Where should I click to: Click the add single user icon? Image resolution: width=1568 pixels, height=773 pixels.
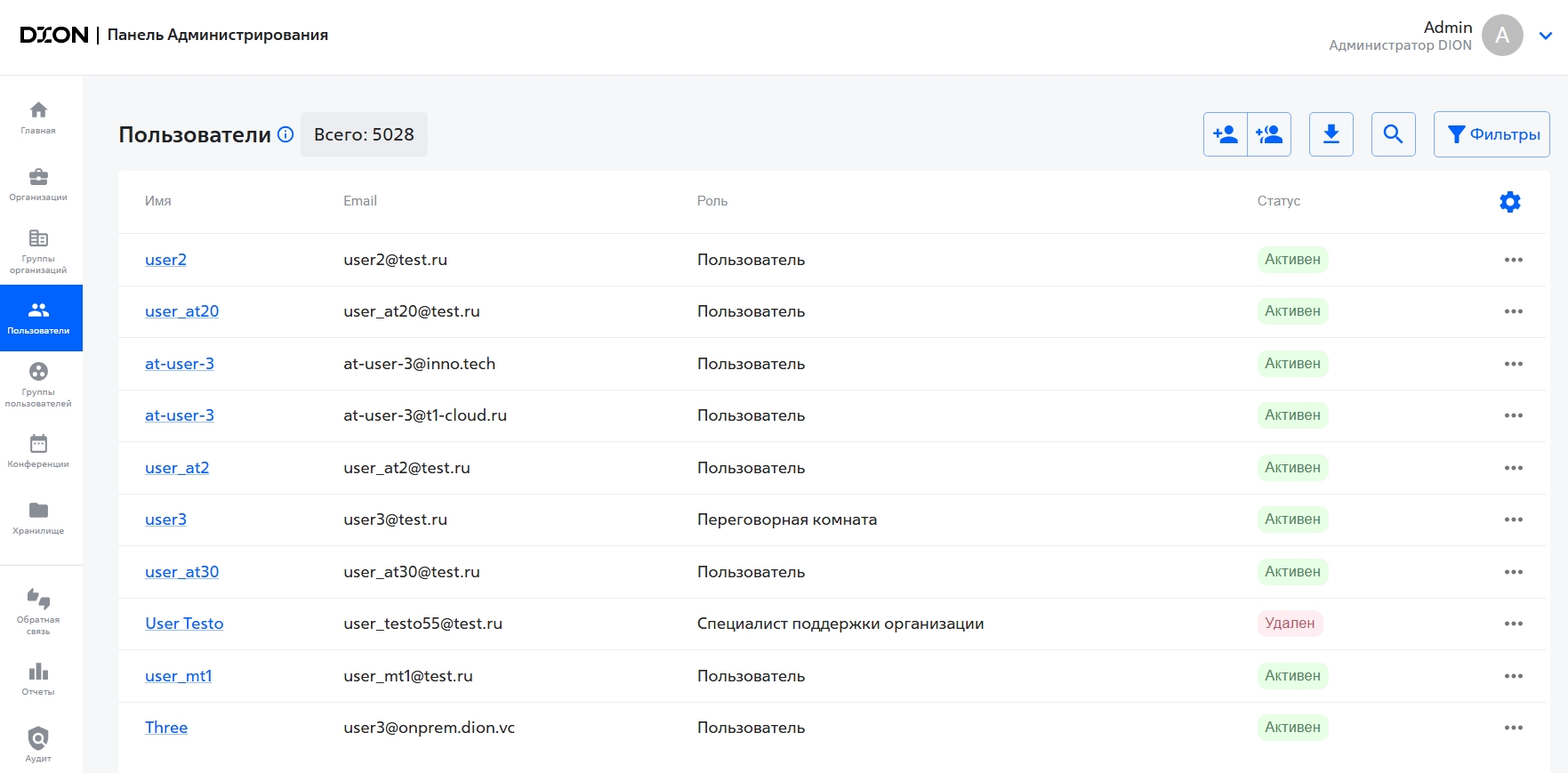click(x=1226, y=134)
